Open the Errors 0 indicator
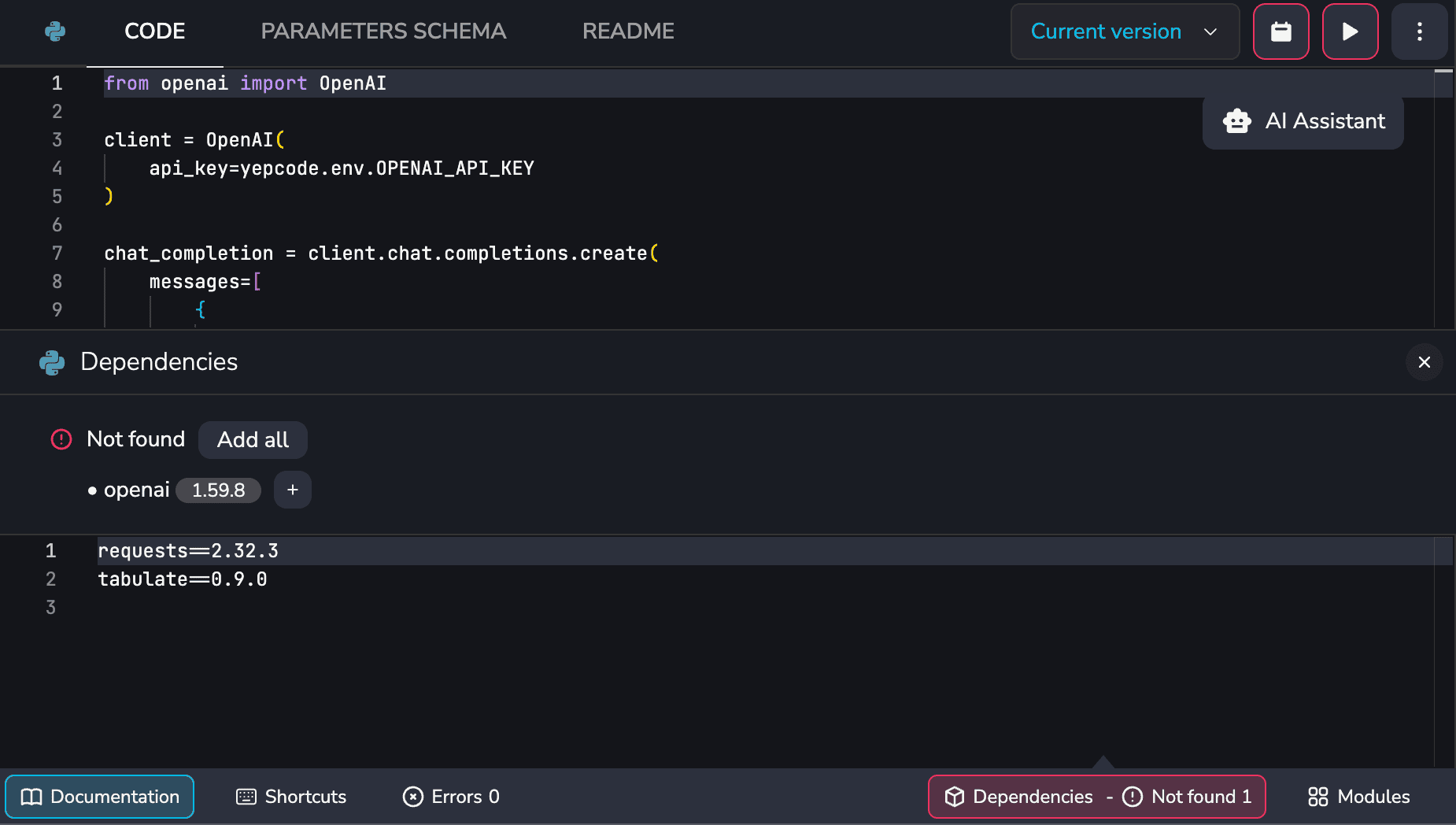 coord(451,797)
